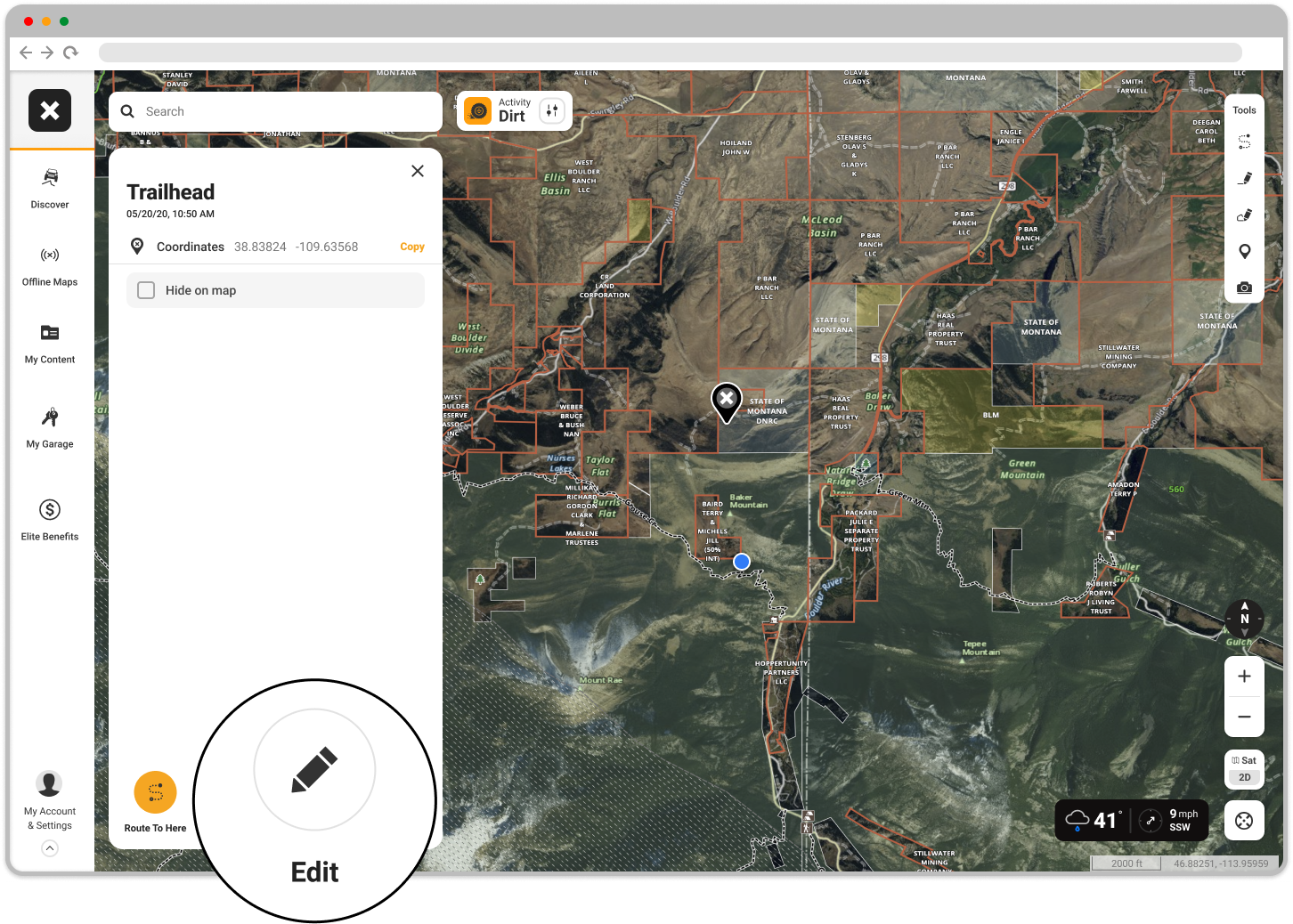The height and width of the screenshot is (924, 1293).
Task: Click the search magnifier icon
Action: [127, 111]
